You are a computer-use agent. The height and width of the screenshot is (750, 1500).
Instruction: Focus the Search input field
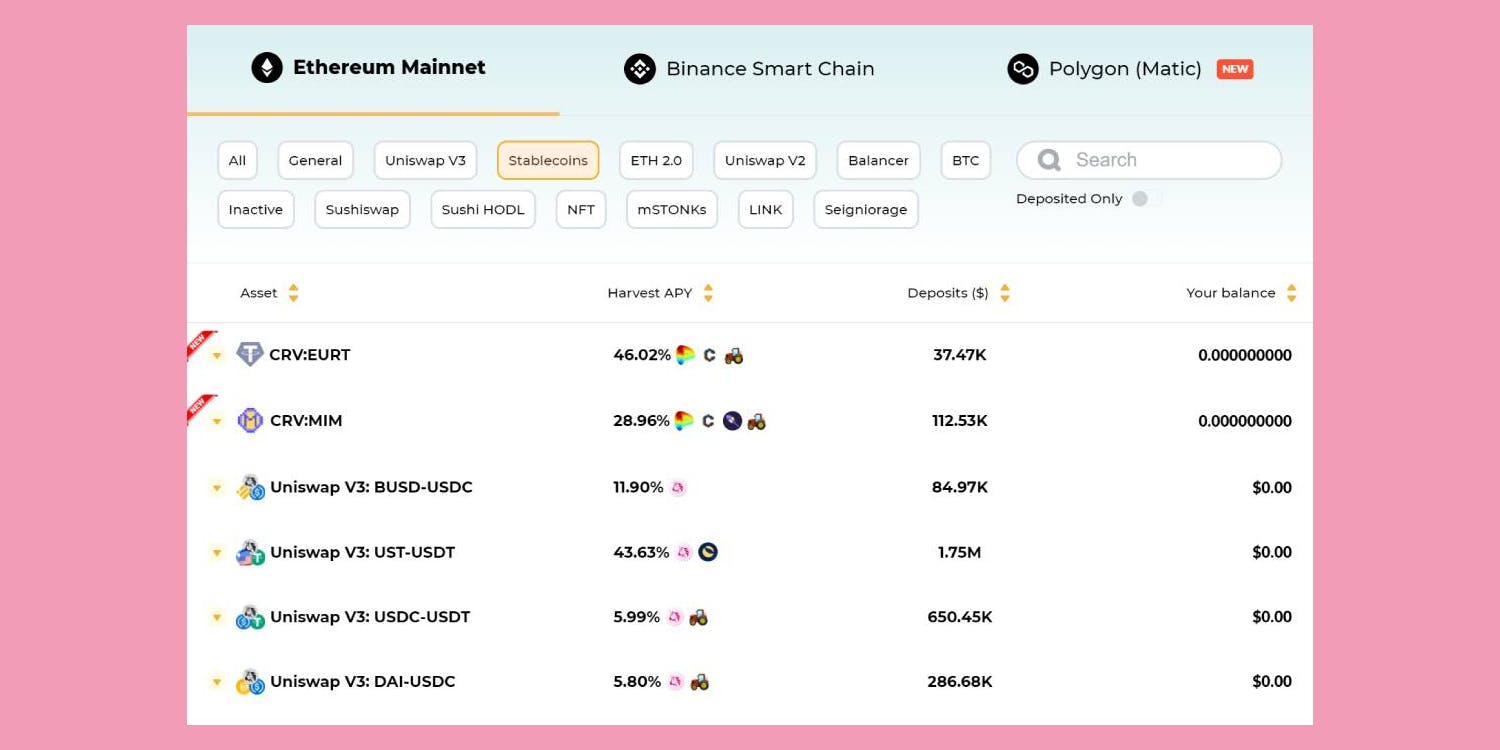(1149, 160)
